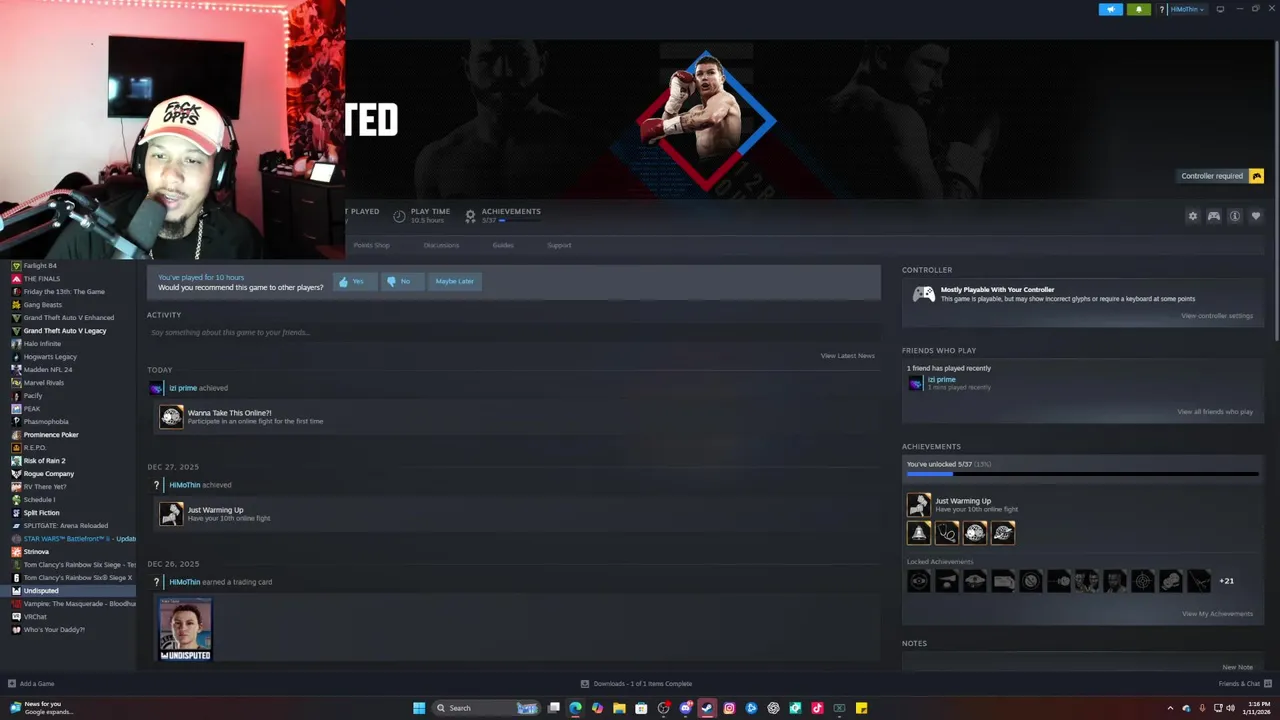Open the second unlocked achievement icon
The width and height of the screenshot is (1280, 720).
tap(947, 533)
